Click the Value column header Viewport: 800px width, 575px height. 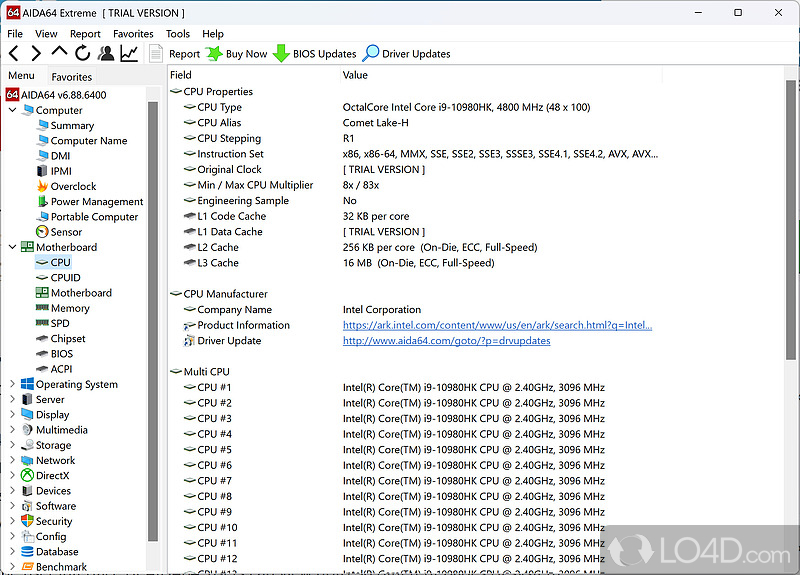(355, 75)
